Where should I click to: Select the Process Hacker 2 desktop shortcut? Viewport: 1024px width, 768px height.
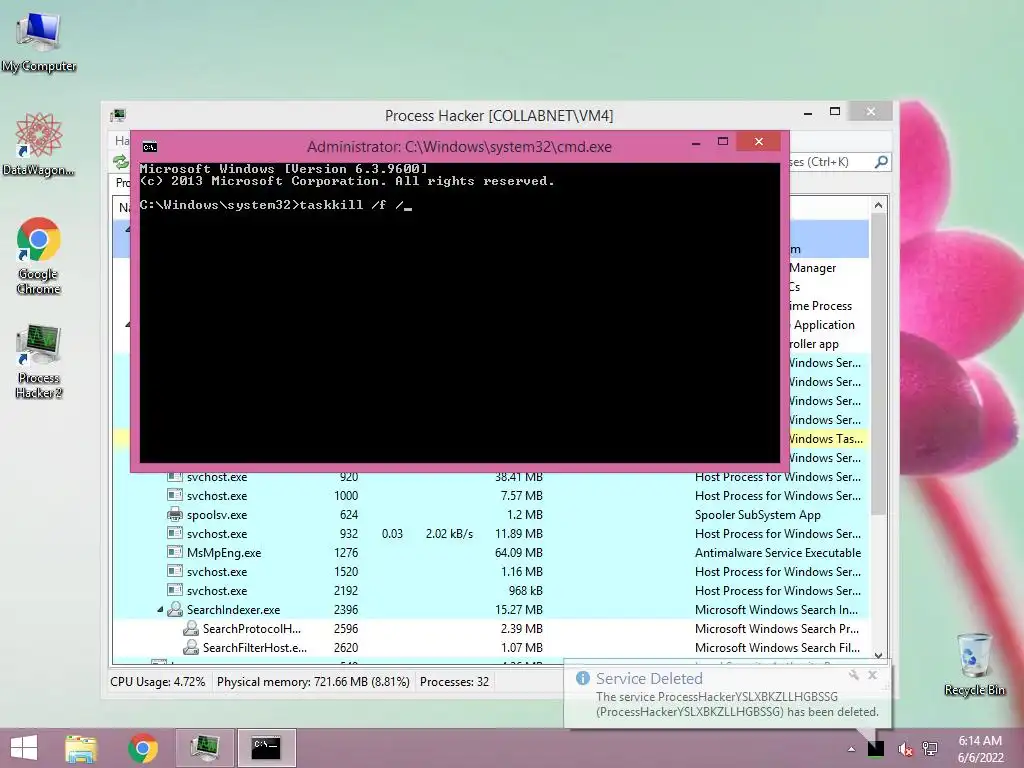(x=39, y=361)
